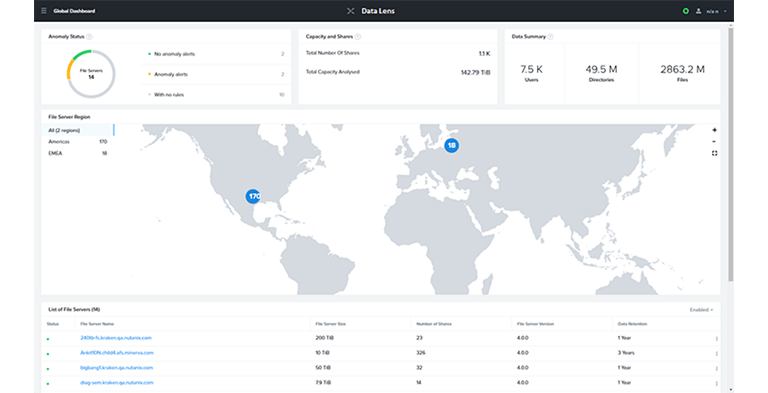Image resolution: width=768 pixels, height=393 pixels.
Task: Open the Ankit10N file server link
Action: click(x=117, y=353)
